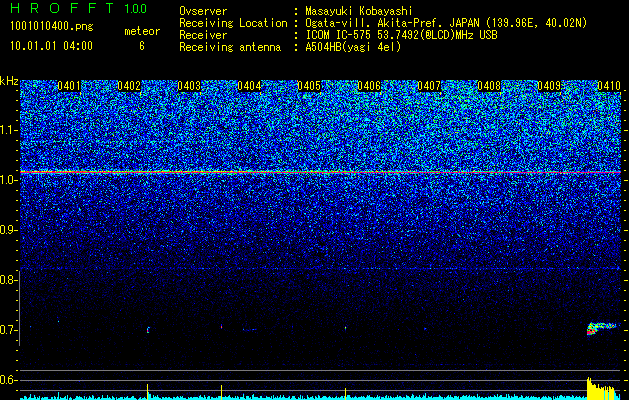Click the 0.6 frequency axis label
Viewport: 629px width, 400px height.
tap(8, 380)
